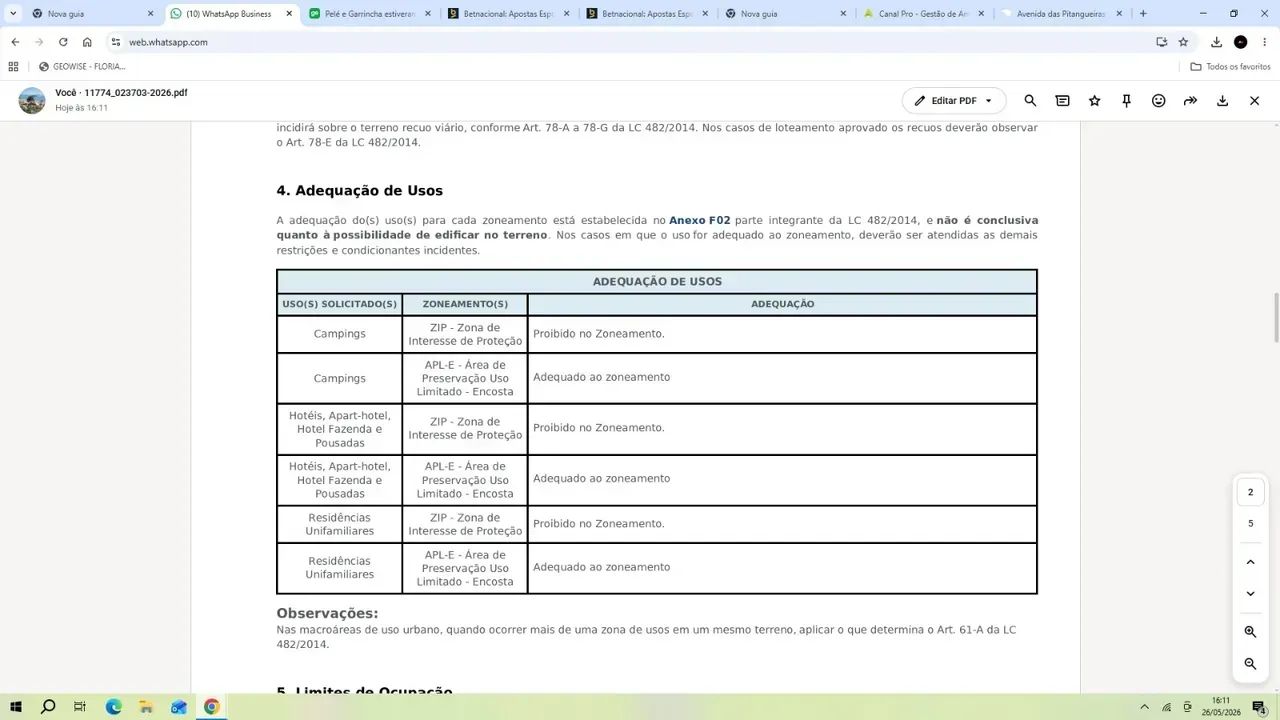1280x720 pixels.
Task: Show hidden system tray icons
Action: 1144,707
